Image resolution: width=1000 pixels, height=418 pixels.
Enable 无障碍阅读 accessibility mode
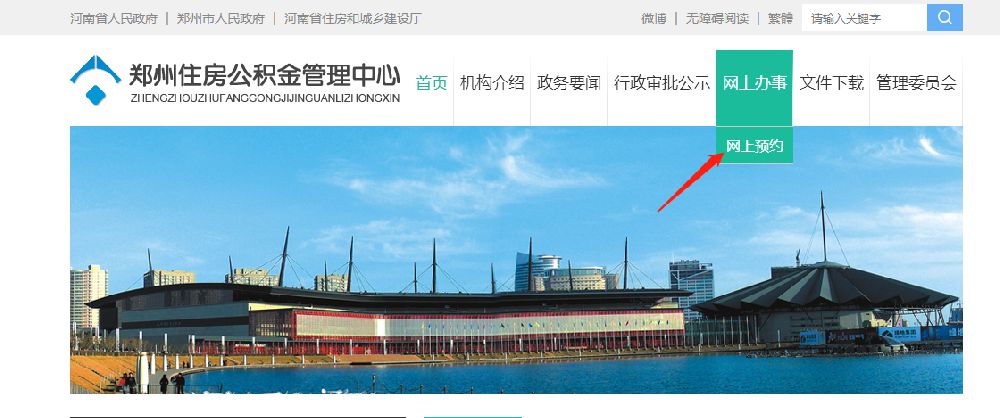pos(717,19)
